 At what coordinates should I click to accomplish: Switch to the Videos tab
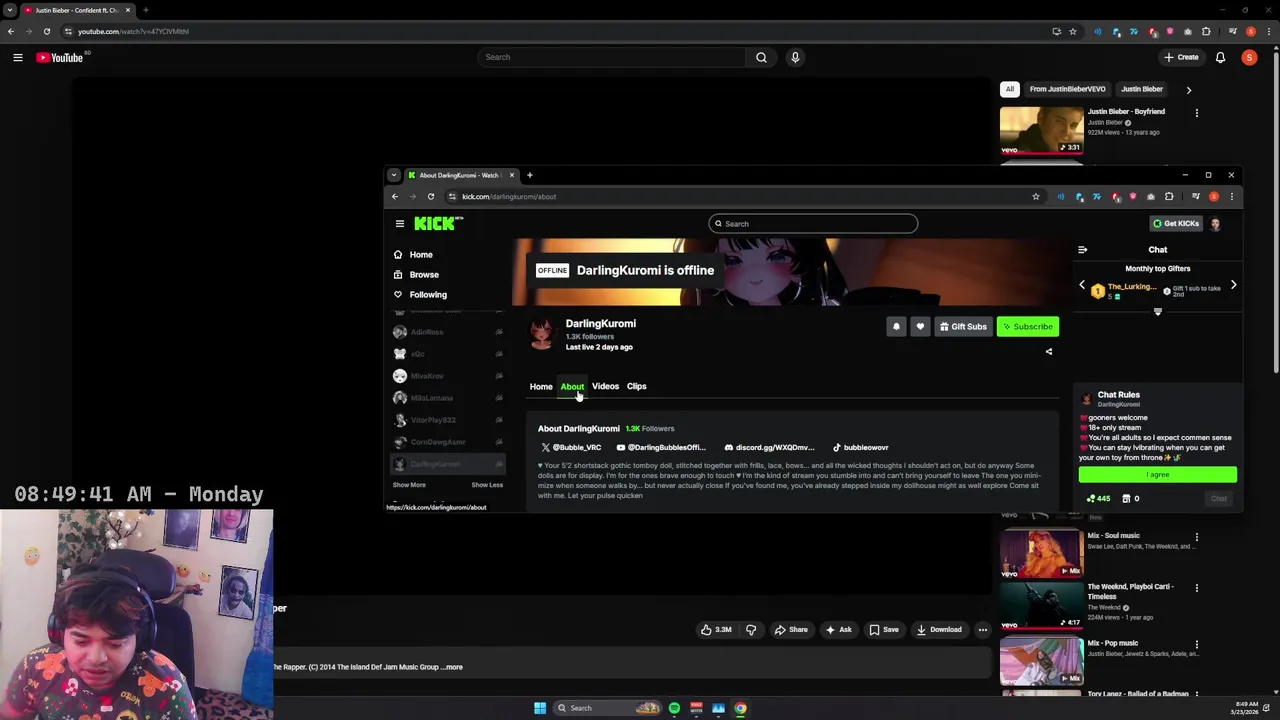pyautogui.click(x=605, y=386)
